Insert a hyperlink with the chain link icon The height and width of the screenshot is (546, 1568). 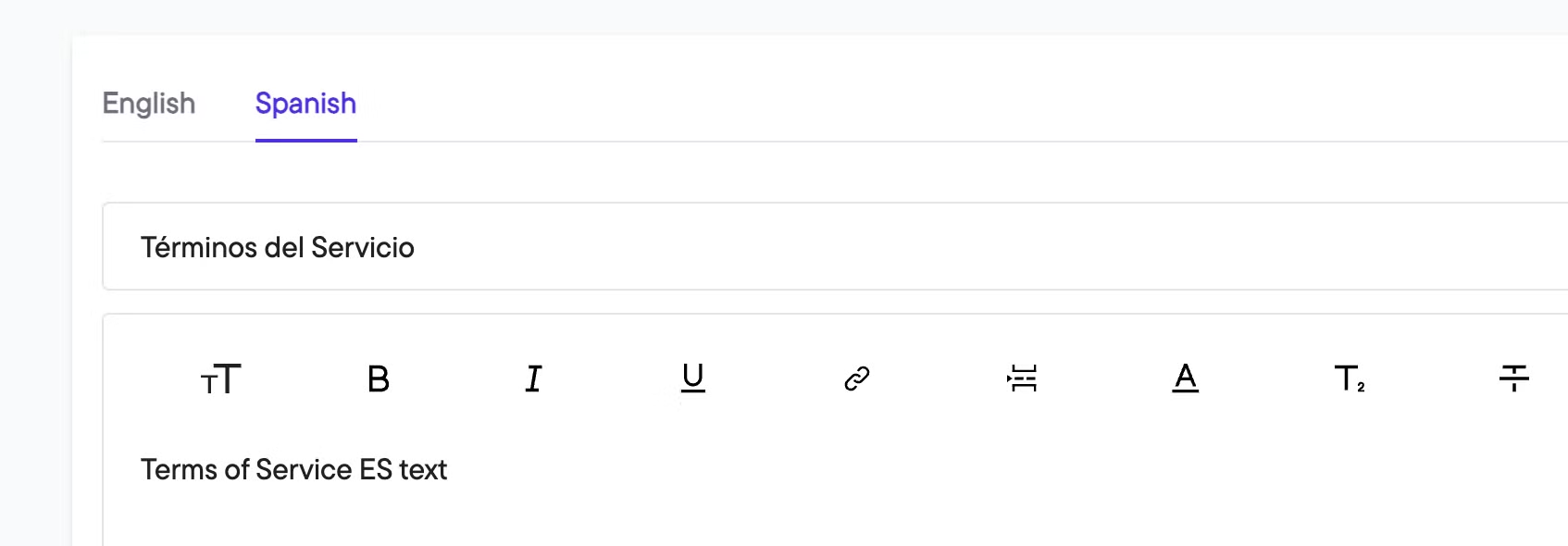point(857,378)
